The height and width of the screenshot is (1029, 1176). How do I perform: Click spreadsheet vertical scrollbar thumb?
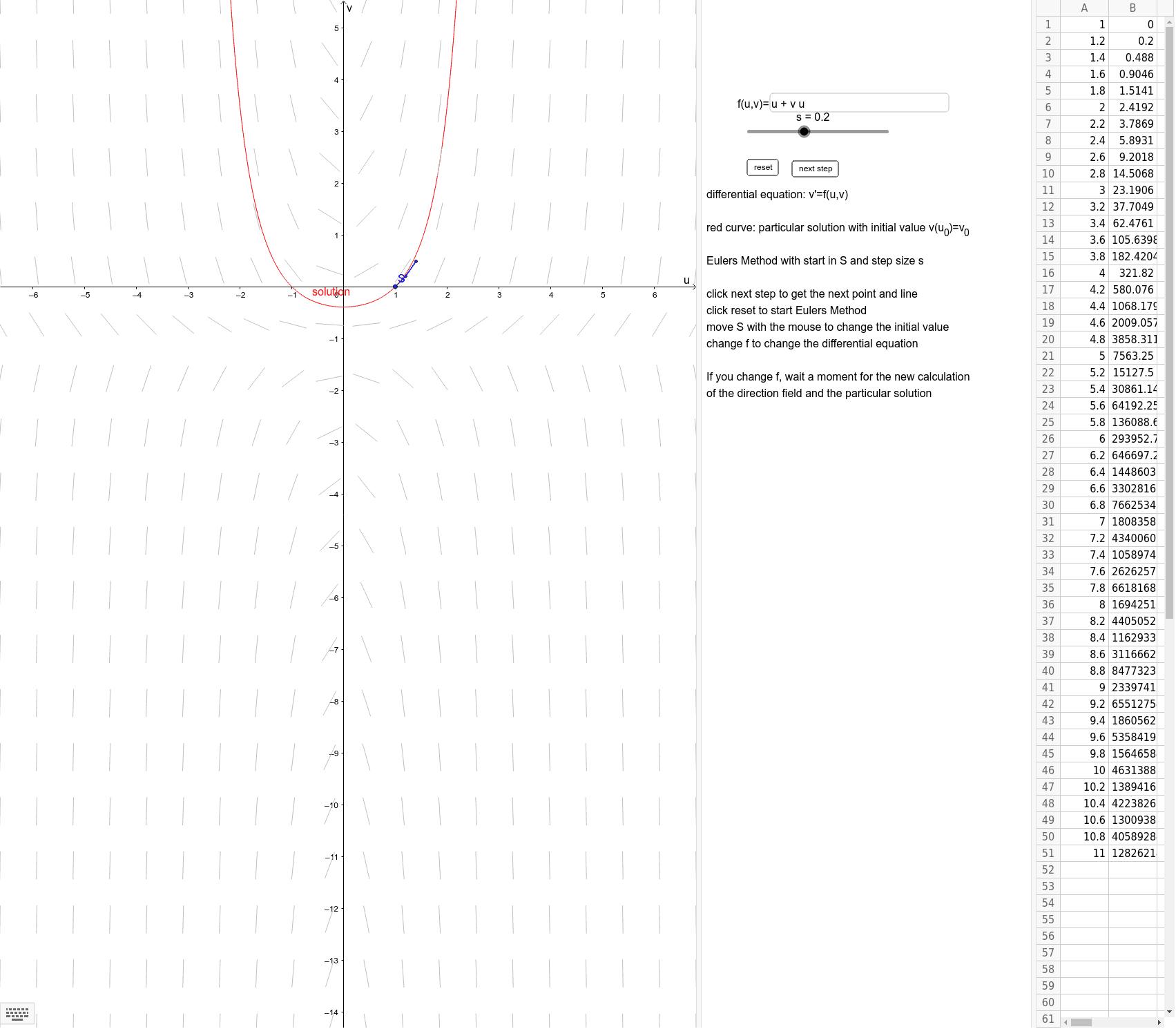(1168, 321)
